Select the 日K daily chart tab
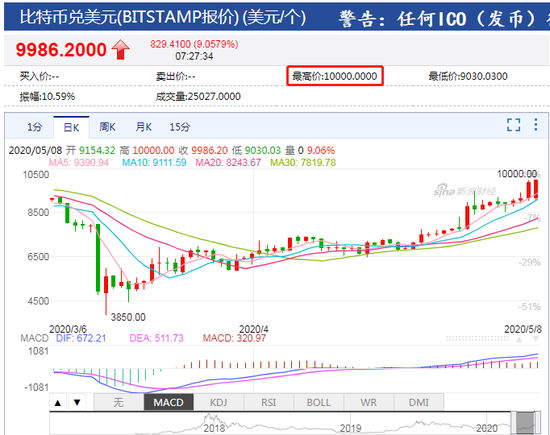 tap(71, 127)
